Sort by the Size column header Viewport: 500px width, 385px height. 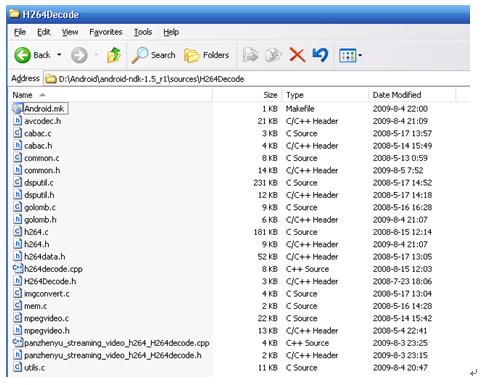[x=247, y=95]
